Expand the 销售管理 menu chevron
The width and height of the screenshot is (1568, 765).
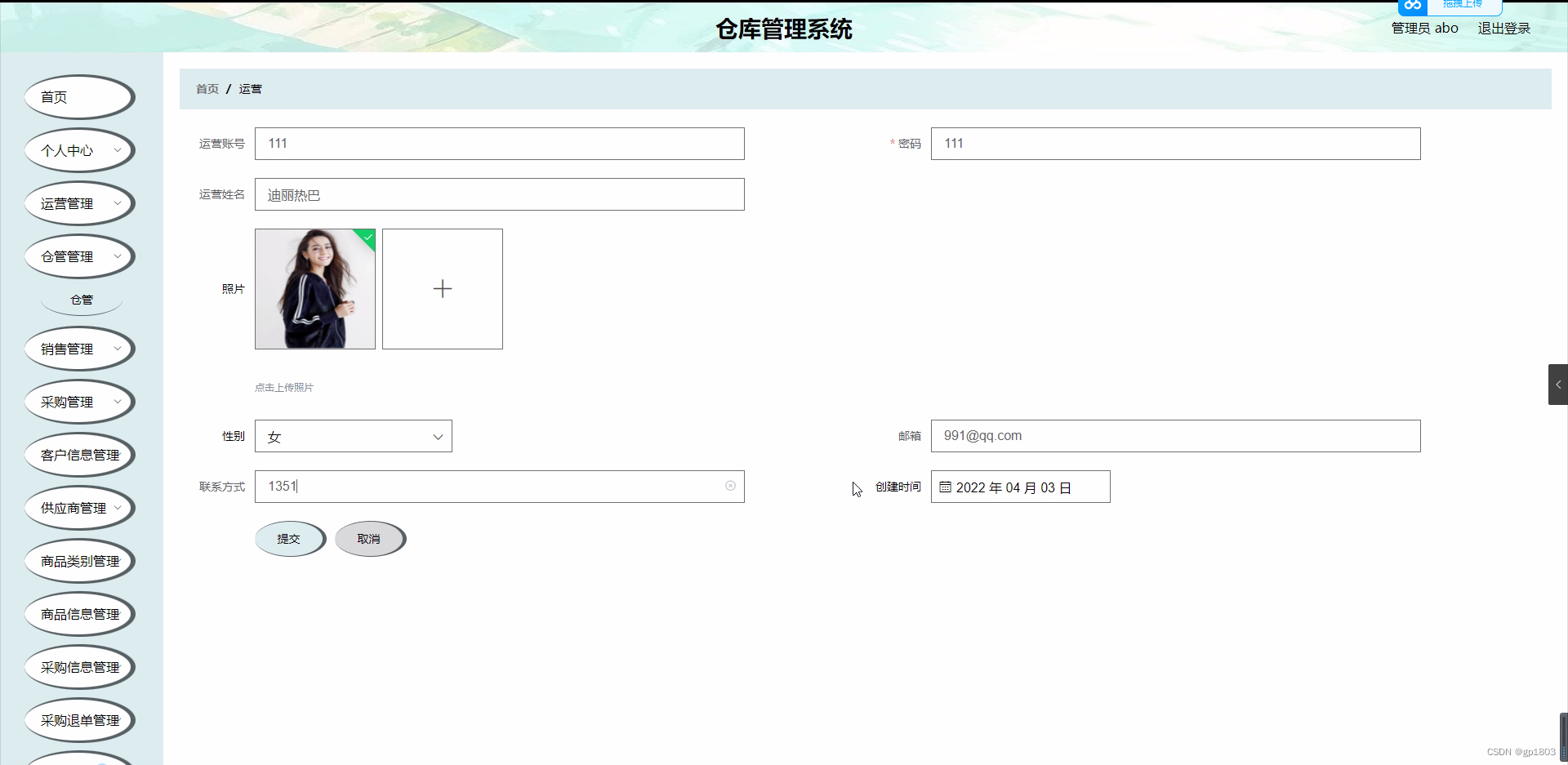coord(118,348)
